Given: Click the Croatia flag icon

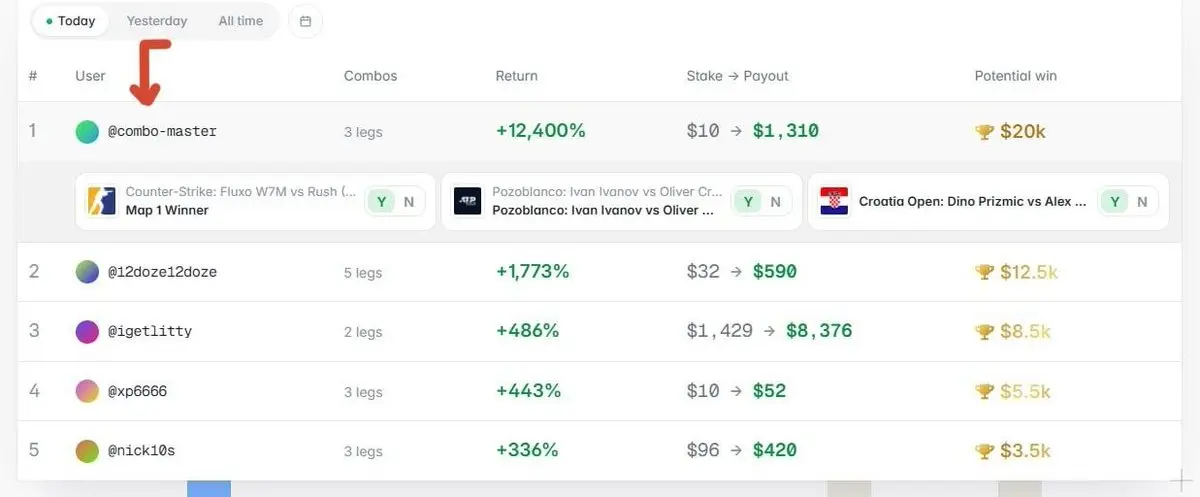Looking at the screenshot, I should coord(834,201).
